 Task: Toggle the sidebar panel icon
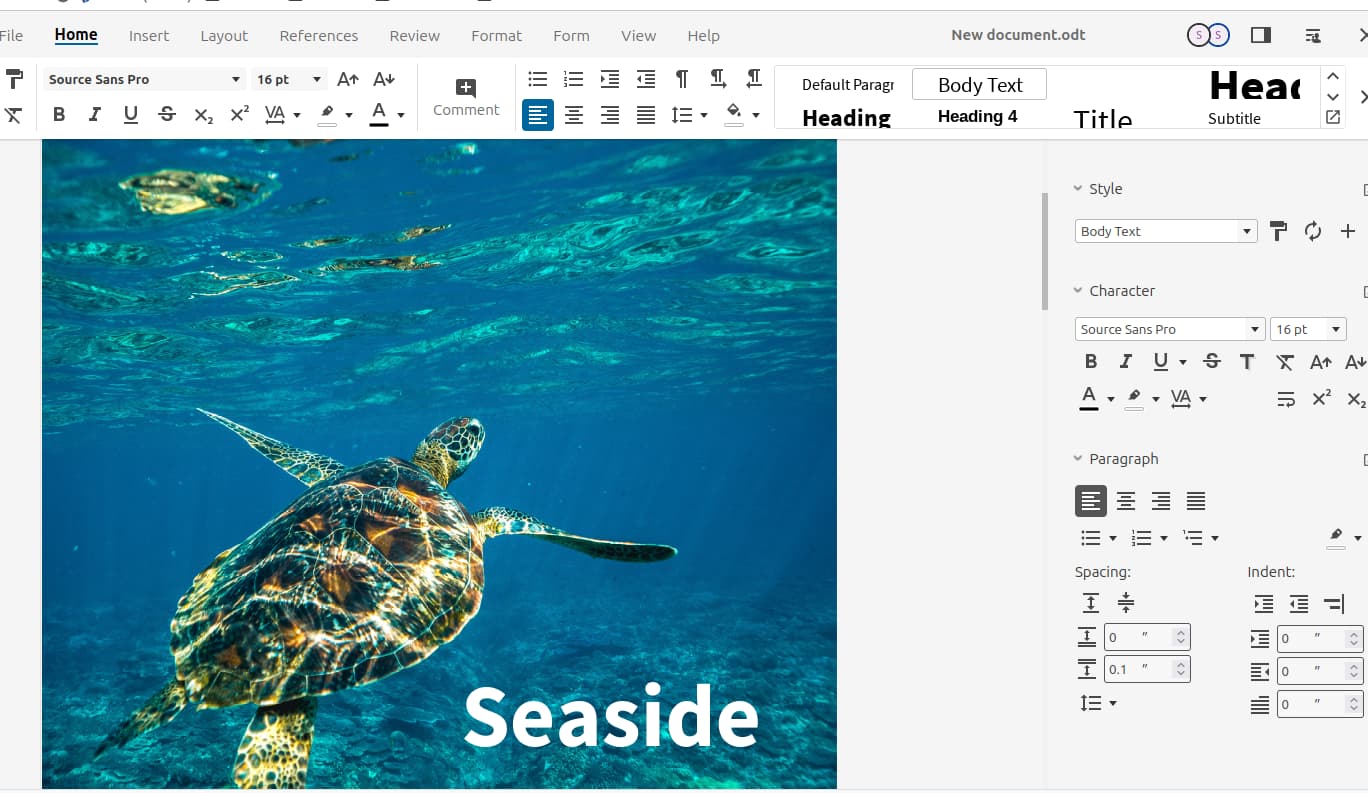click(1261, 35)
